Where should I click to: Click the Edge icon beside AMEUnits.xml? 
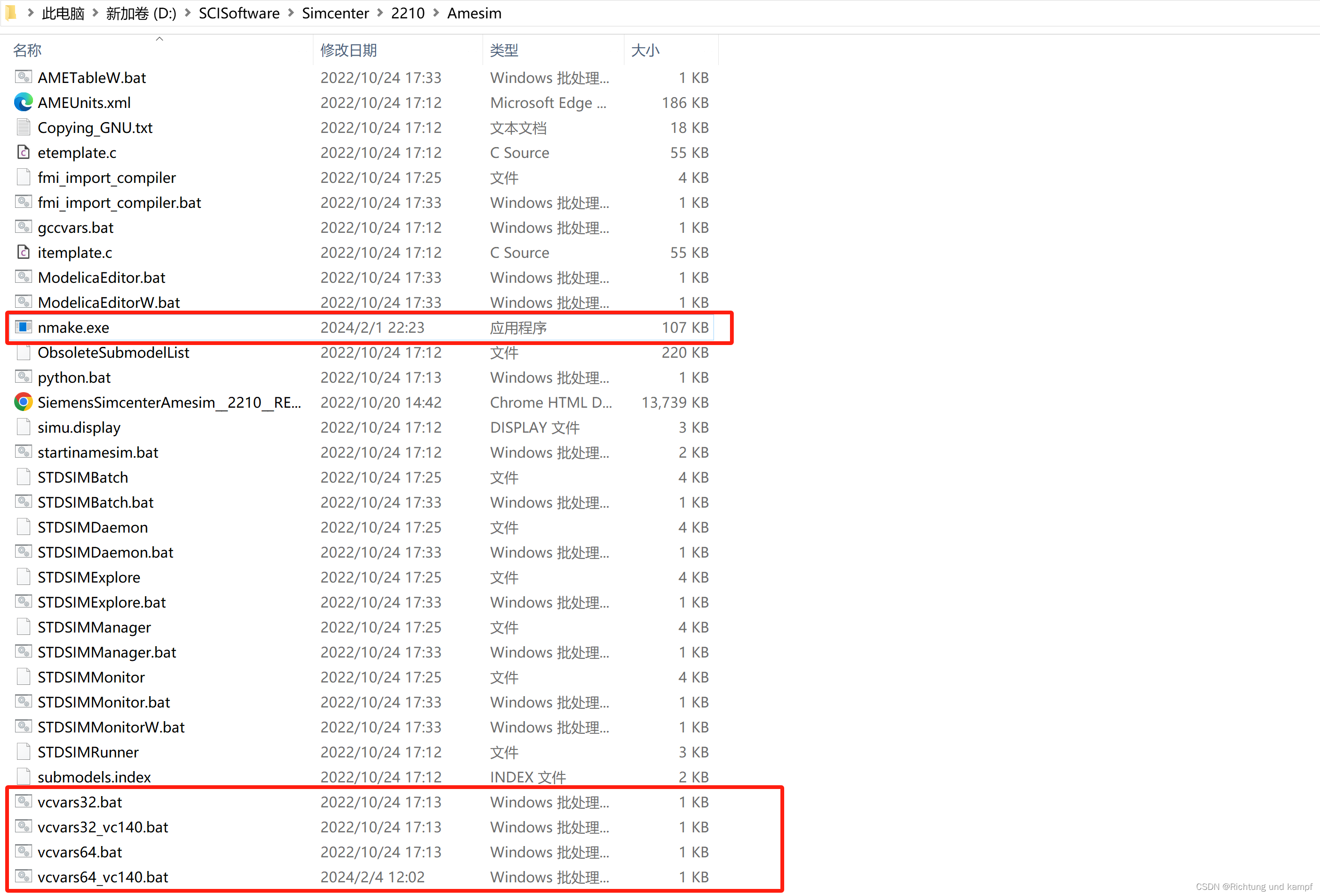pyautogui.click(x=23, y=102)
